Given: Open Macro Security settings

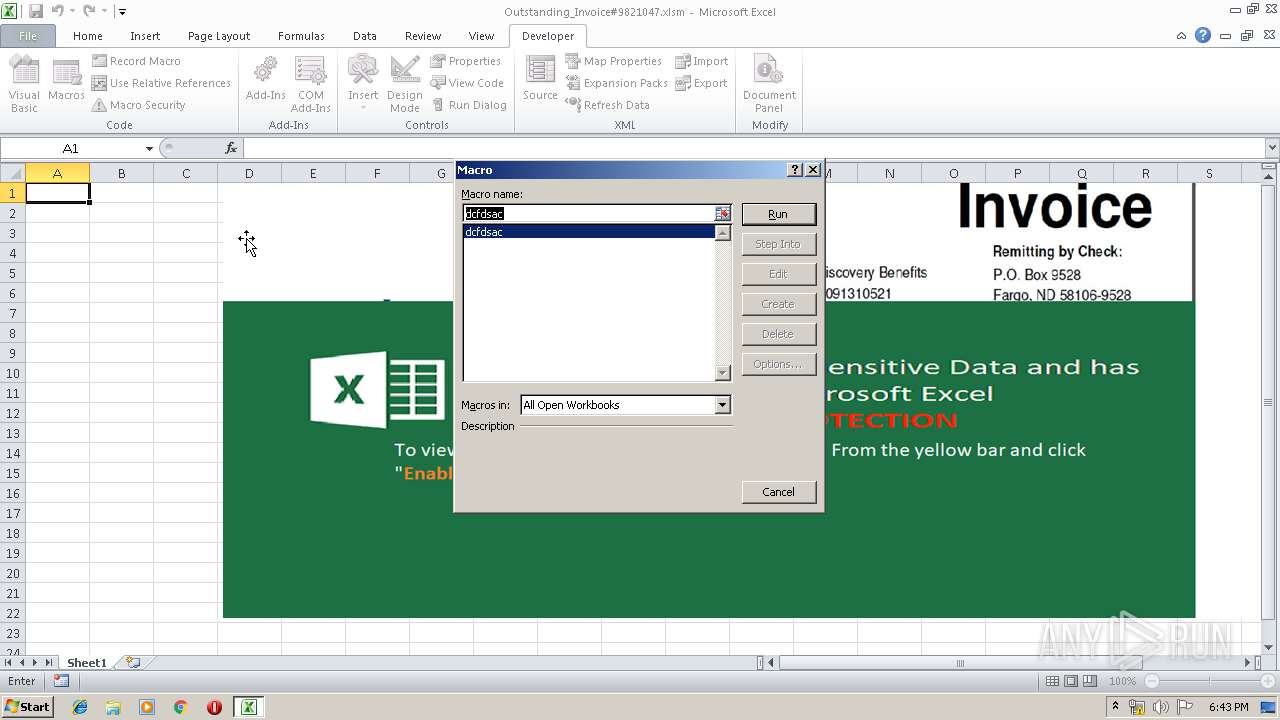Looking at the screenshot, I should tap(139, 105).
